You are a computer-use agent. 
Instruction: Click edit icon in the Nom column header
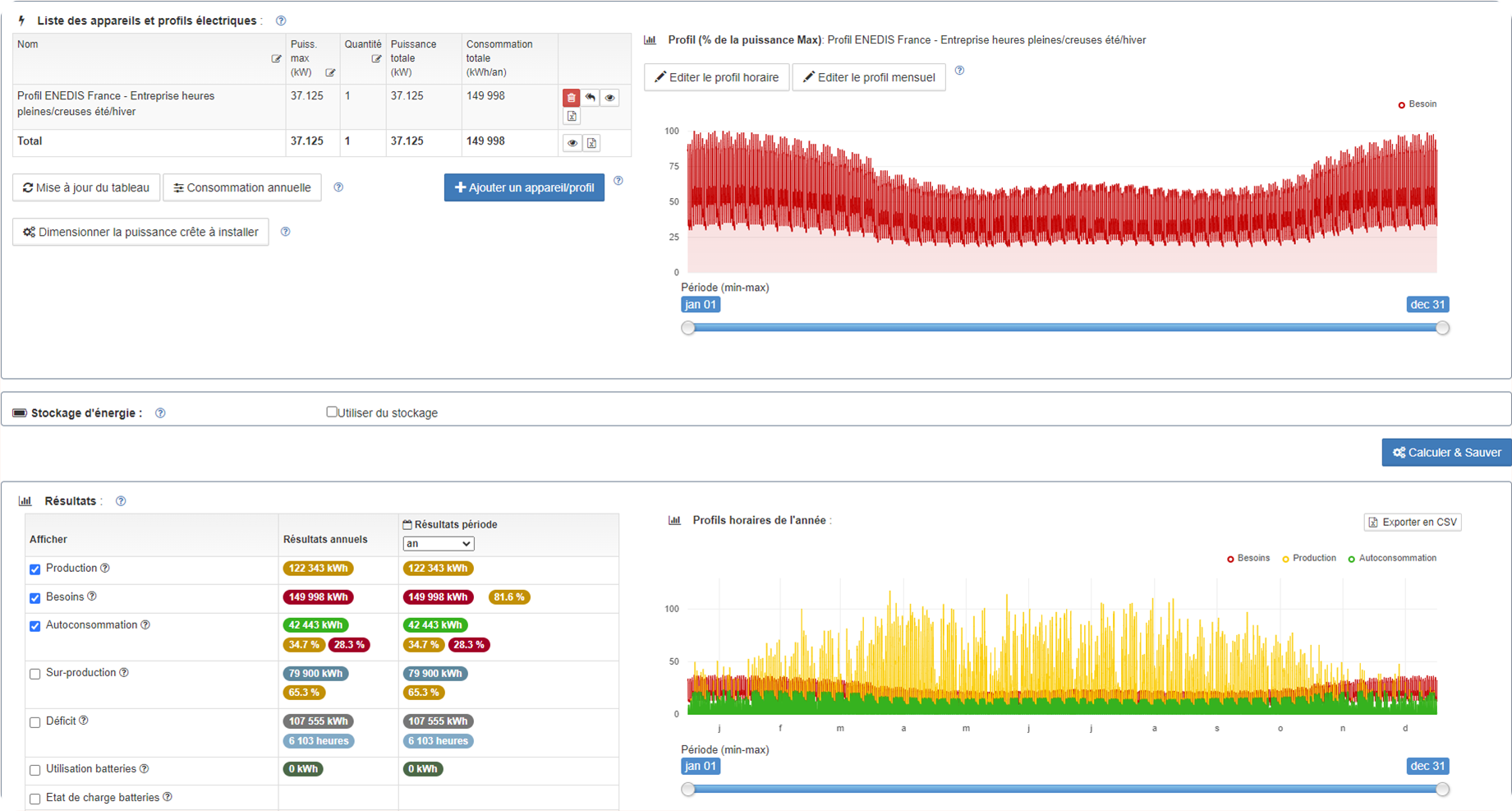276,59
